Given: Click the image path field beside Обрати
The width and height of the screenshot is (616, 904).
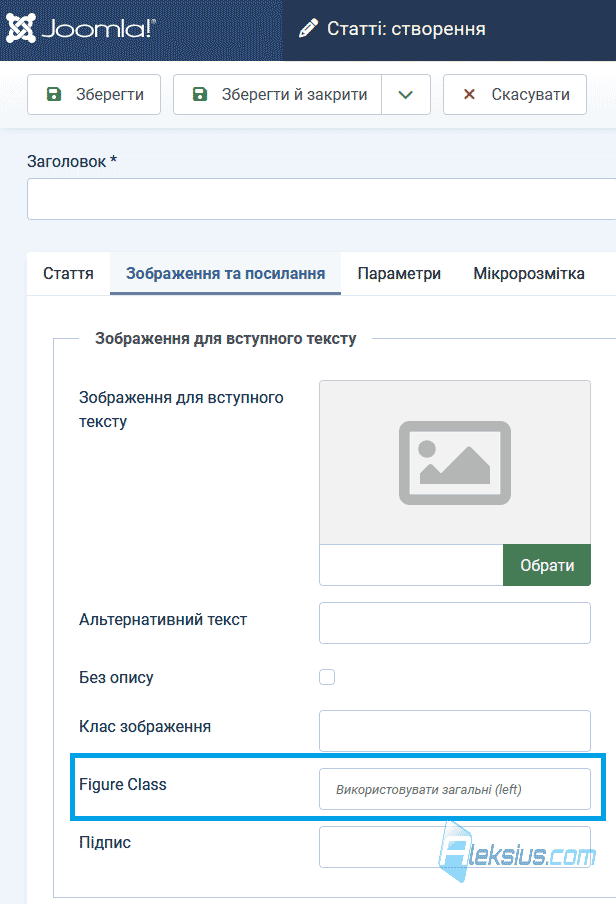Looking at the screenshot, I should point(411,565).
